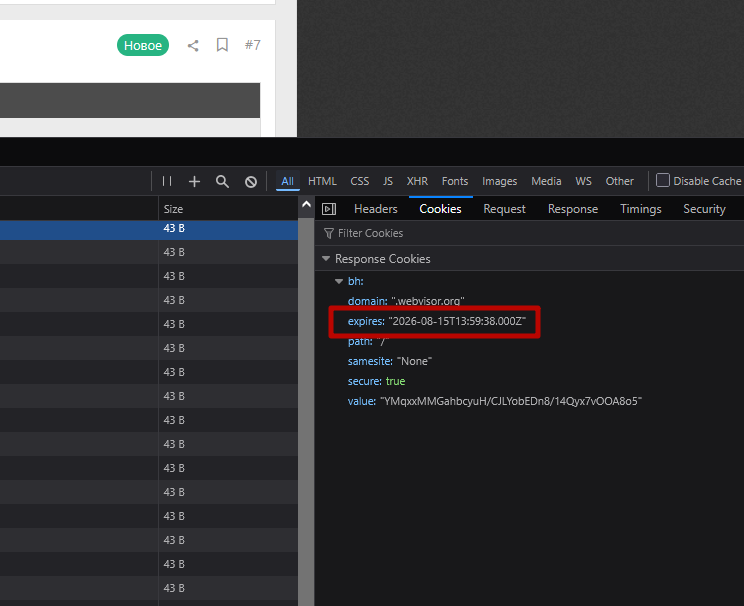Pause network recording with the pause icon

pyautogui.click(x=167, y=181)
